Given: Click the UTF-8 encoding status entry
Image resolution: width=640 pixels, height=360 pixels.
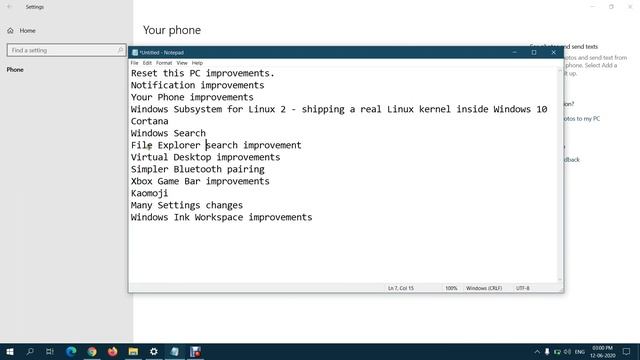Looking at the screenshot, I should 522,288.
